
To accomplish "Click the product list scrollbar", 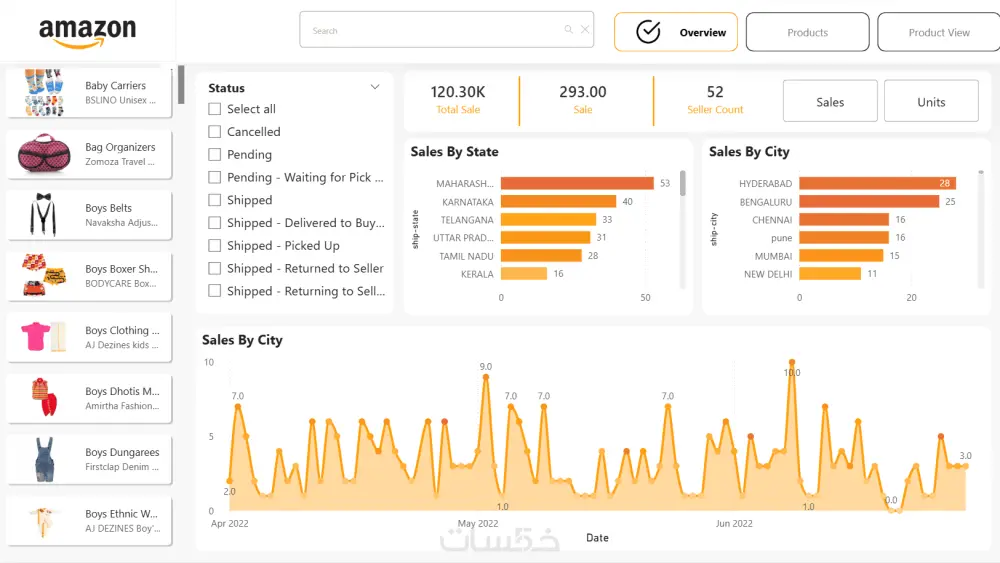I will (x=181, y=84).
